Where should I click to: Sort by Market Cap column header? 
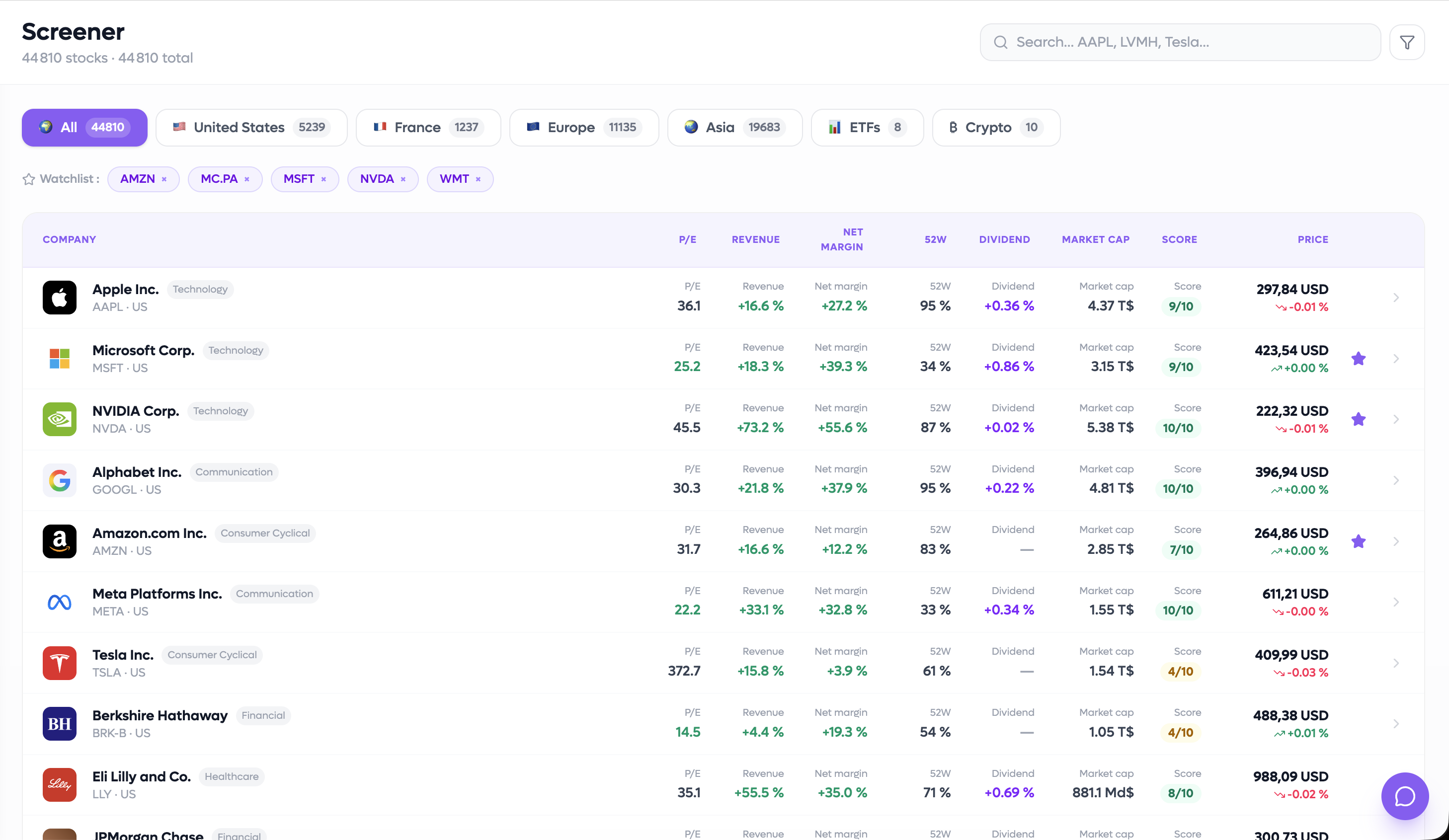1095,239
